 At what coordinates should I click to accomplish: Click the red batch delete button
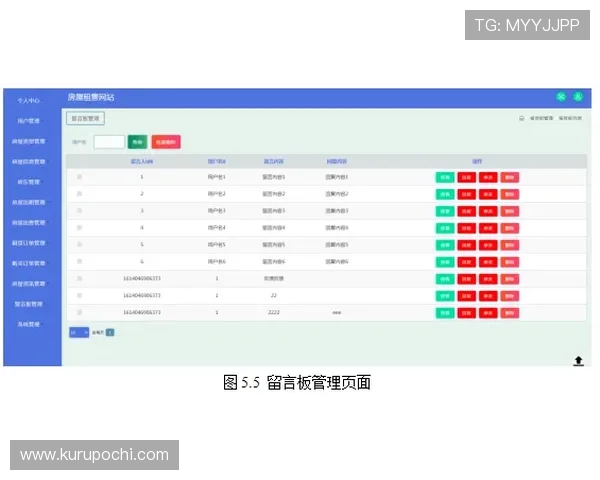pyautogui.click(x=167, y=143)
